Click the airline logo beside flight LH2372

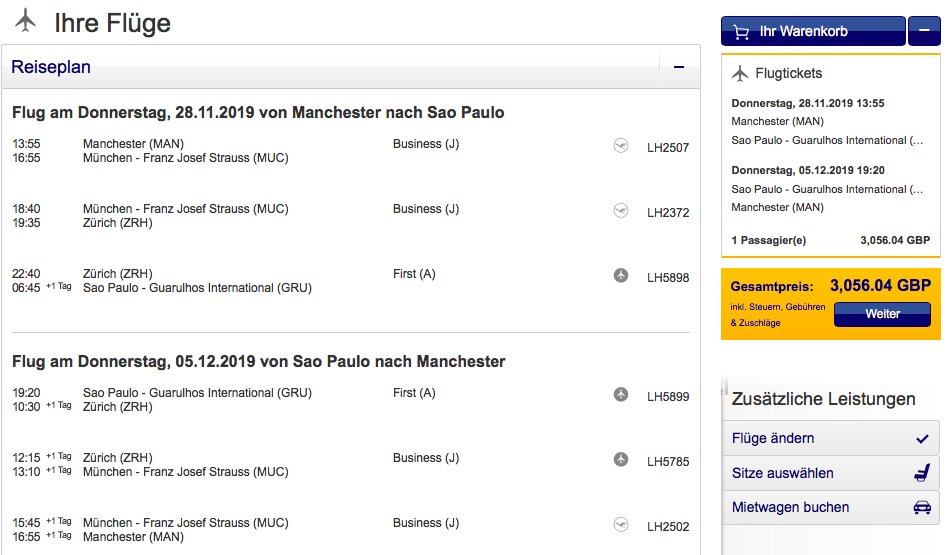(x=621, y=211)
